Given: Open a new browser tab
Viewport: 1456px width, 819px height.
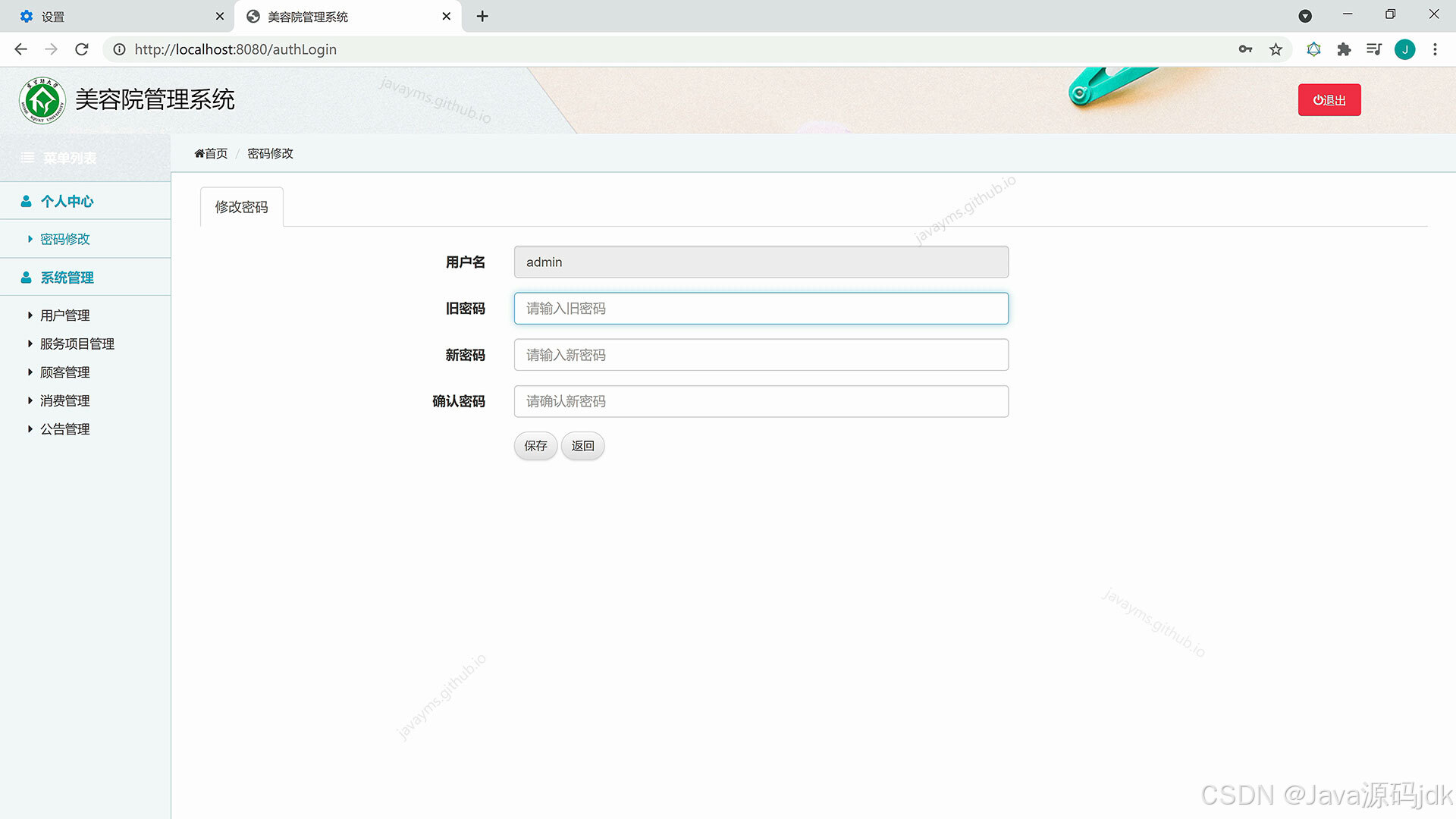Looking at the screenshot, I should (482, 16).
